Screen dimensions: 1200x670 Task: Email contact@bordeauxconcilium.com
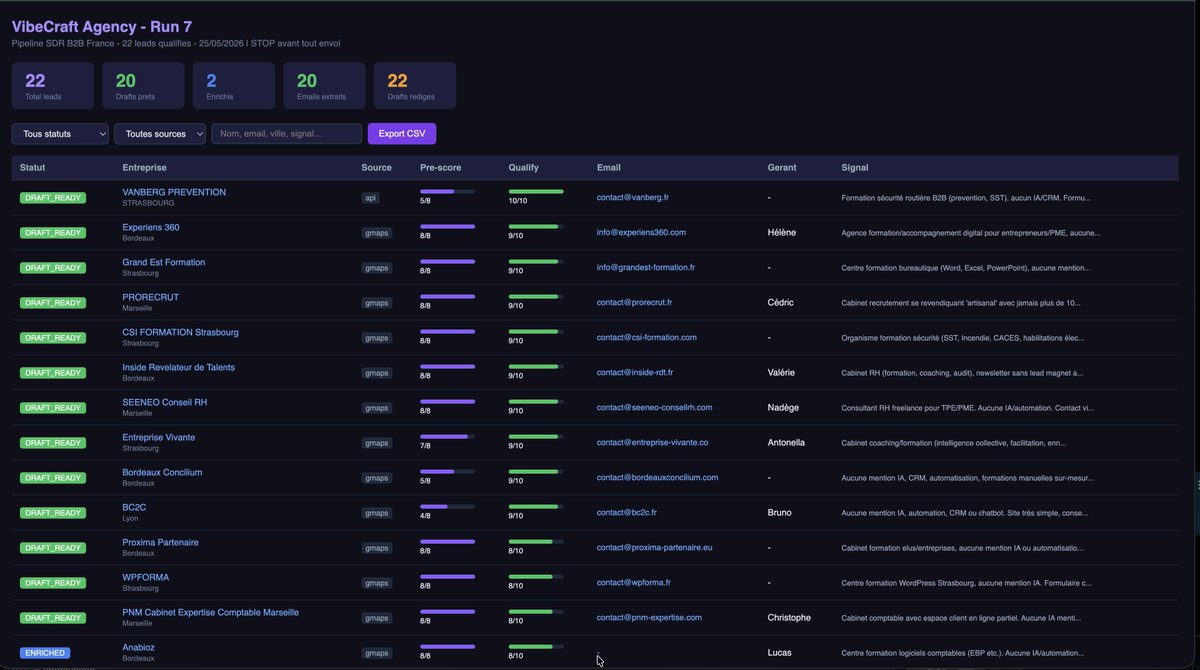click(x=658, y=477)
